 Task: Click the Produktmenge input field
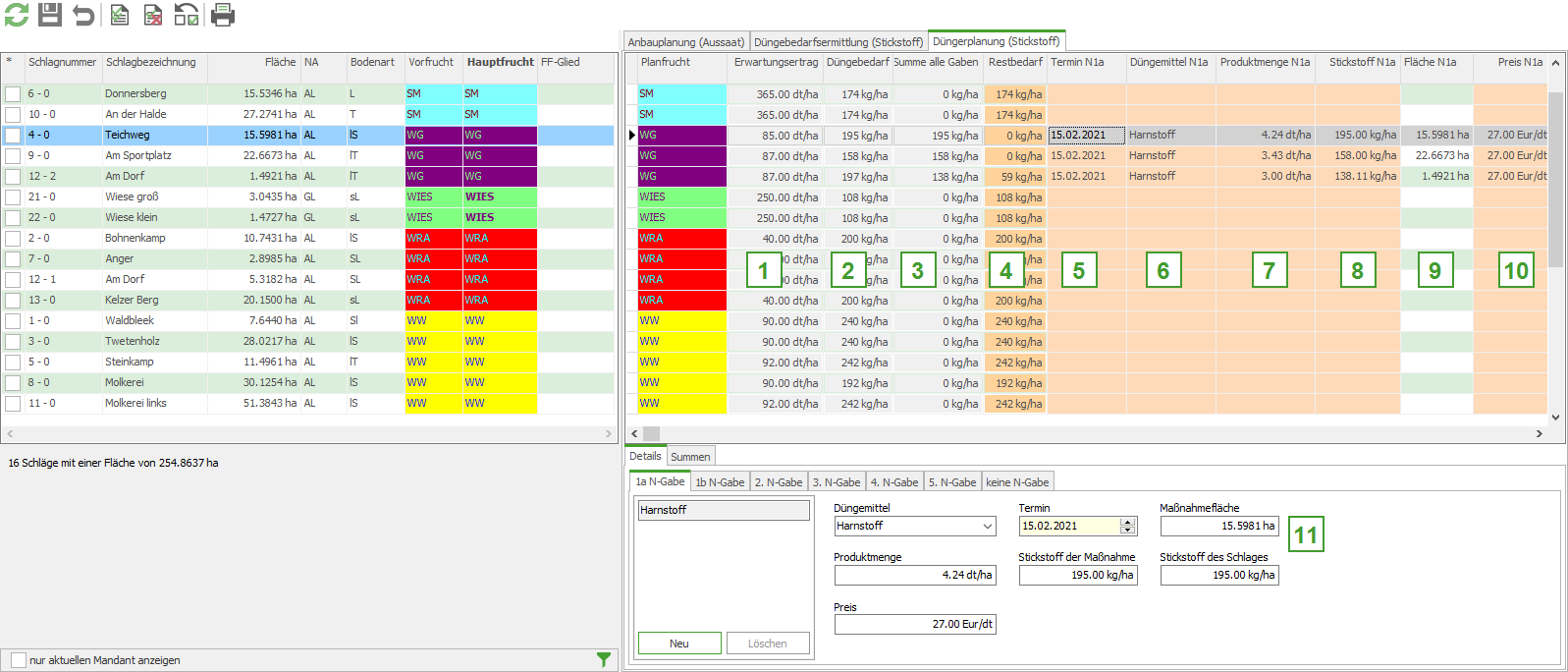click(915, 575)
